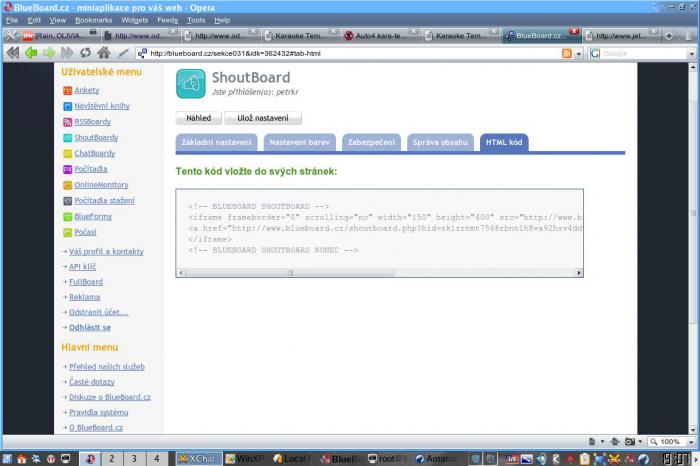This screenshot has width=700, height=466.
Task: Switch to virtual desktop 3 in taskbar
Action: click(x=134, y=458)
